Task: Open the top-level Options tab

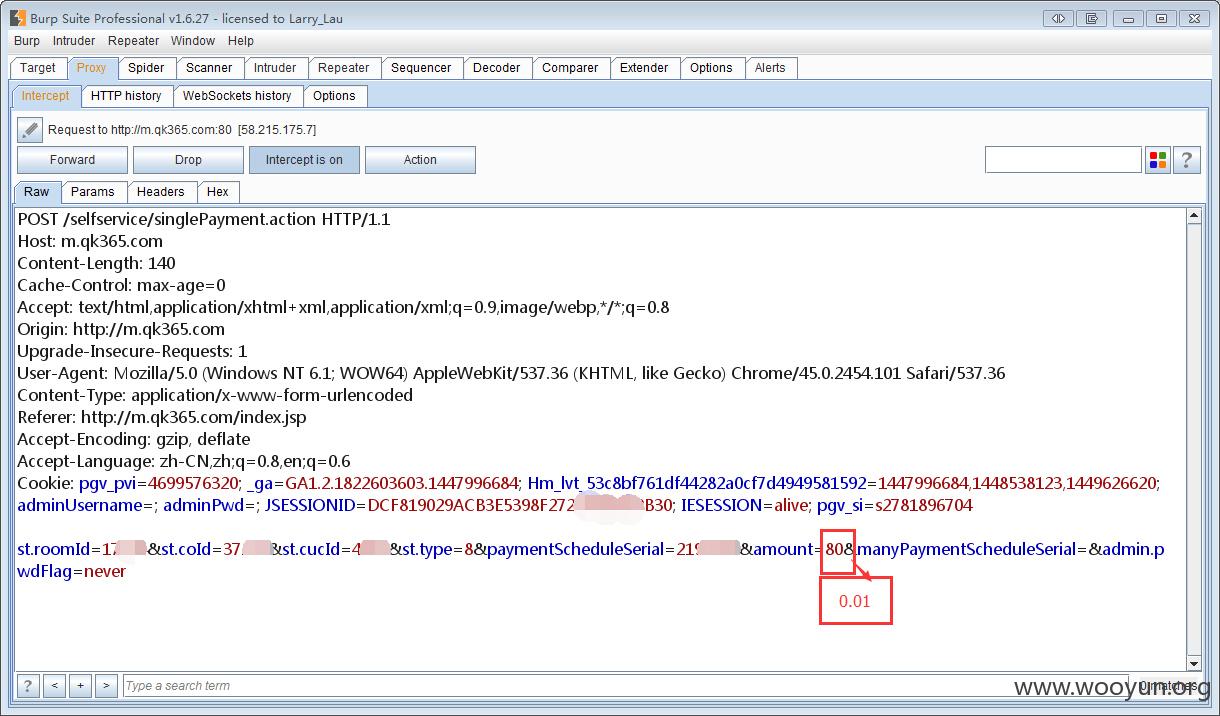Action: (711, 68)
